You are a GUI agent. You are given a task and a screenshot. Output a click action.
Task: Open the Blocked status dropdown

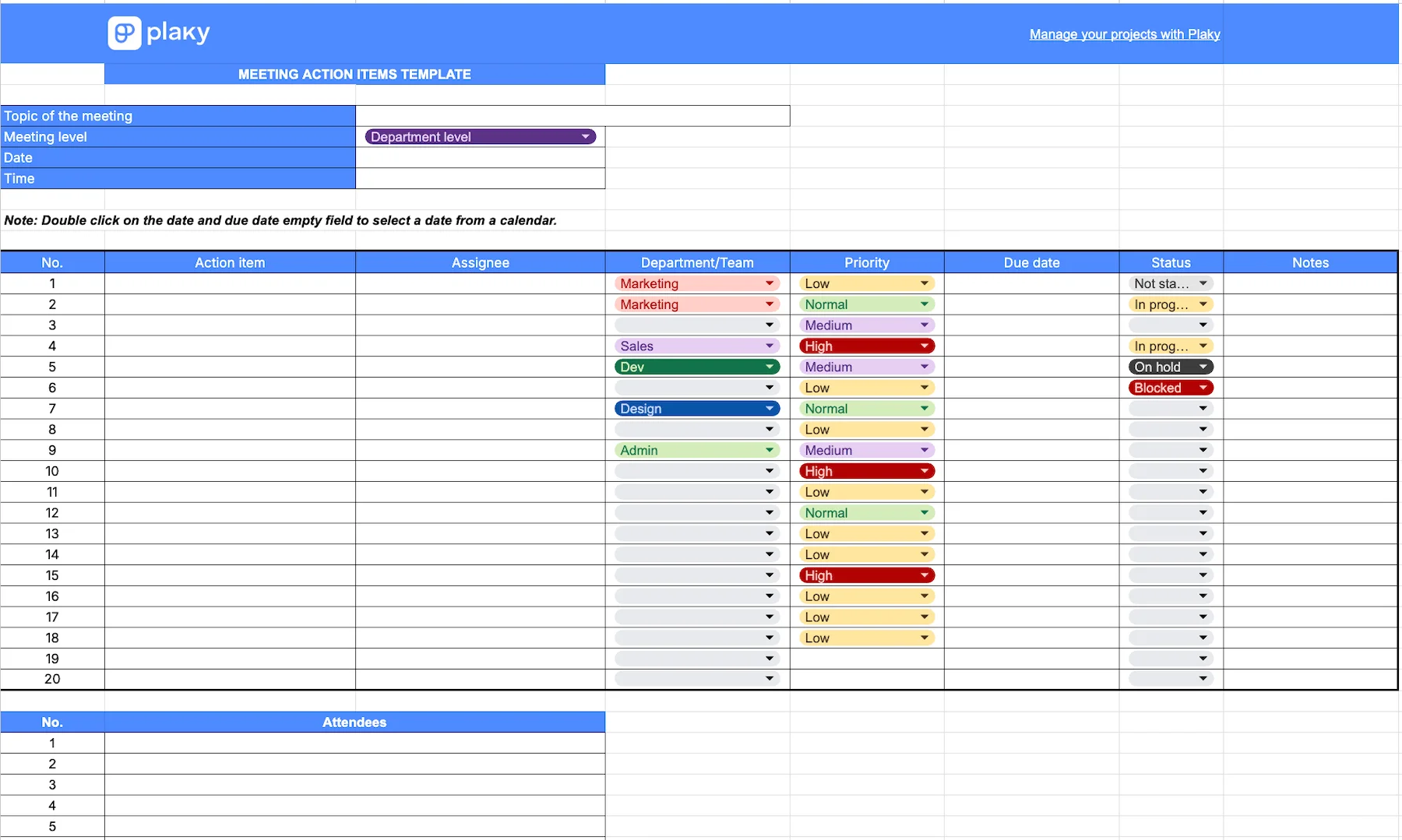[1171, 388]
